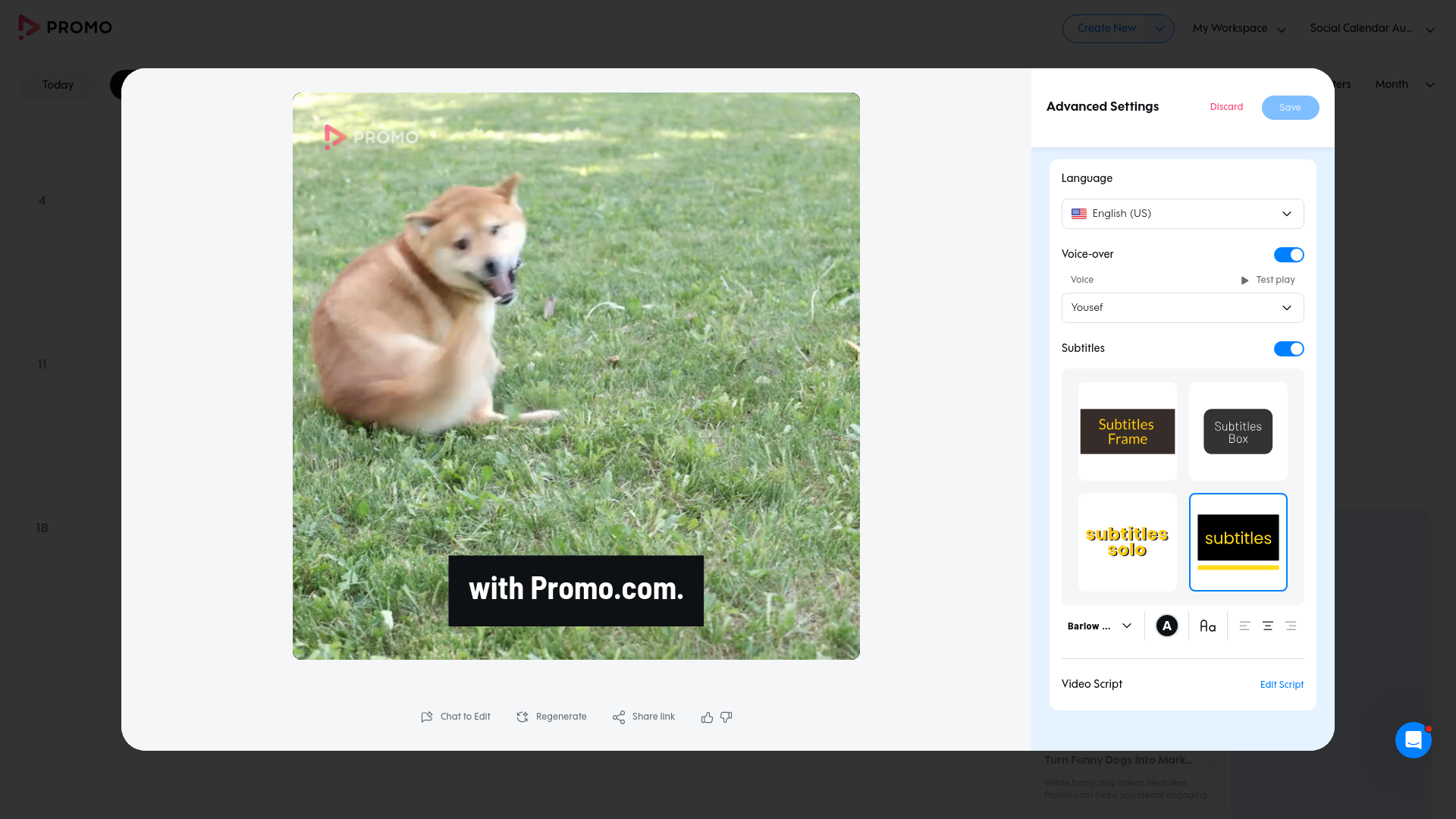Click the Promo logo in the header
Viewport: 1456px width, 819px height.
click(65, 27)
